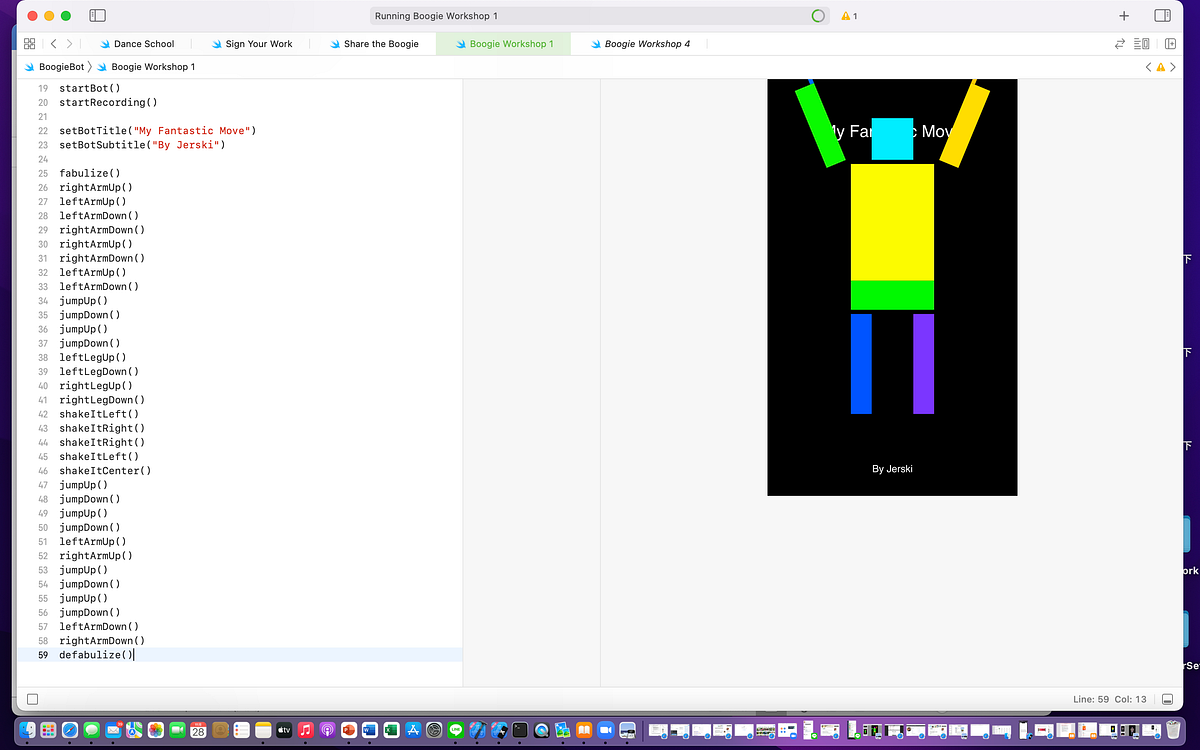Click the warning count indicator in the title bar
The width and height of the screenshot is (1200, 750).
pos(858,15)
